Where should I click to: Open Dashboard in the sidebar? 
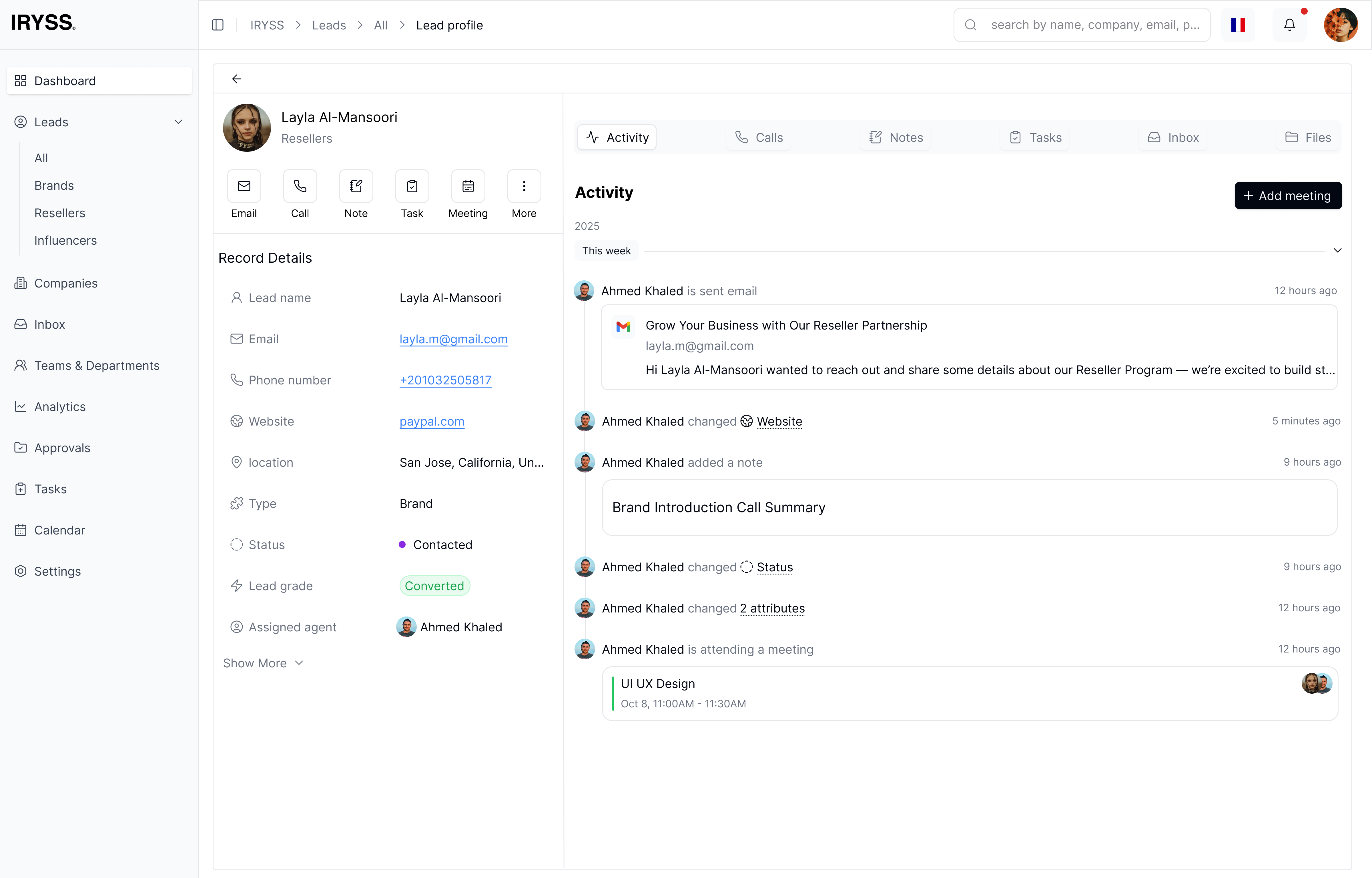point(99,81)
